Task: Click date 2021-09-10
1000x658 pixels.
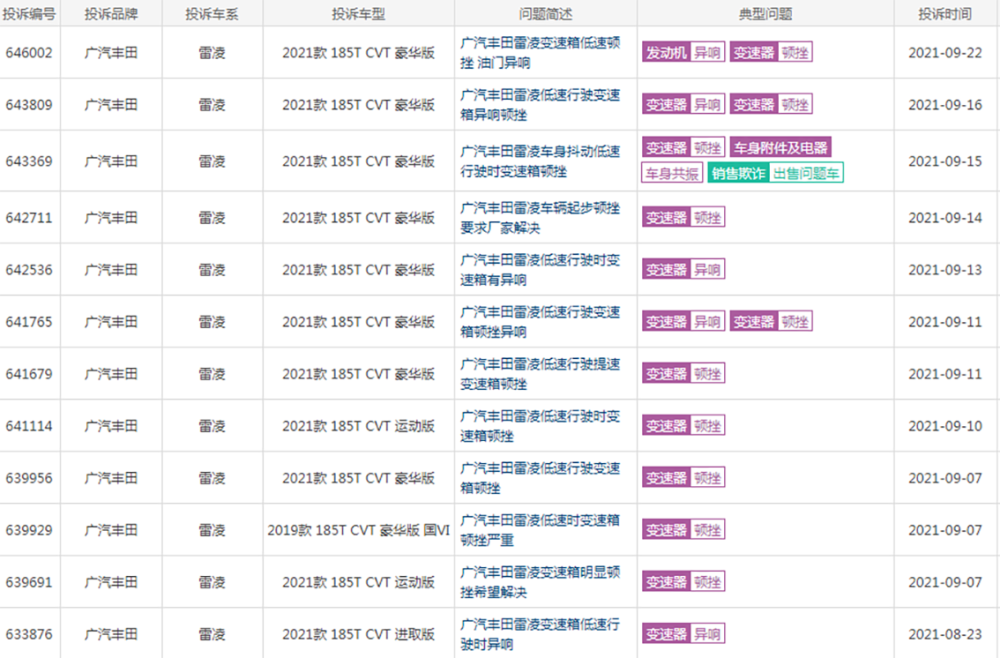Action: click(x=945, y=426)
